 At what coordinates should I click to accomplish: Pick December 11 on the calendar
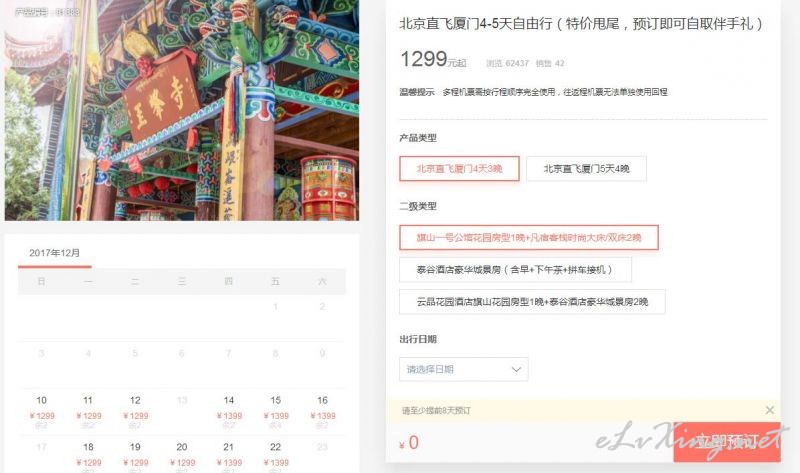(88, 412)
